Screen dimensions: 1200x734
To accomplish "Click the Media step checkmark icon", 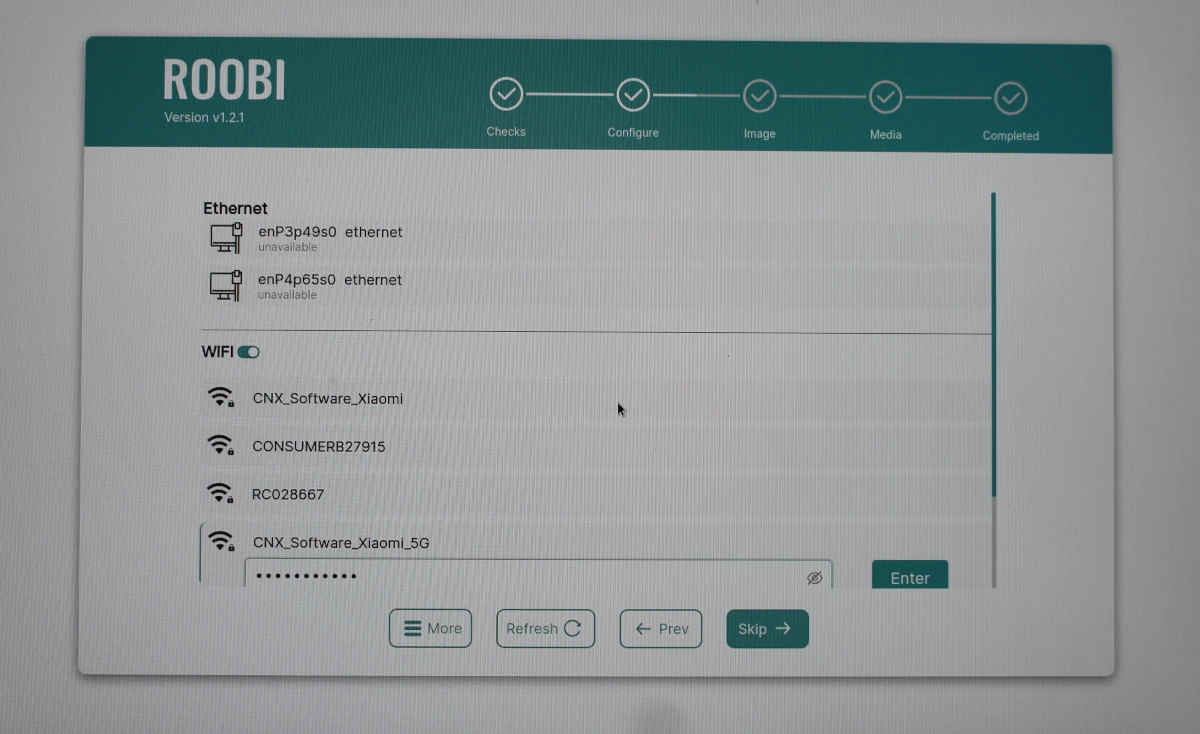I will (x=885, y=97).
